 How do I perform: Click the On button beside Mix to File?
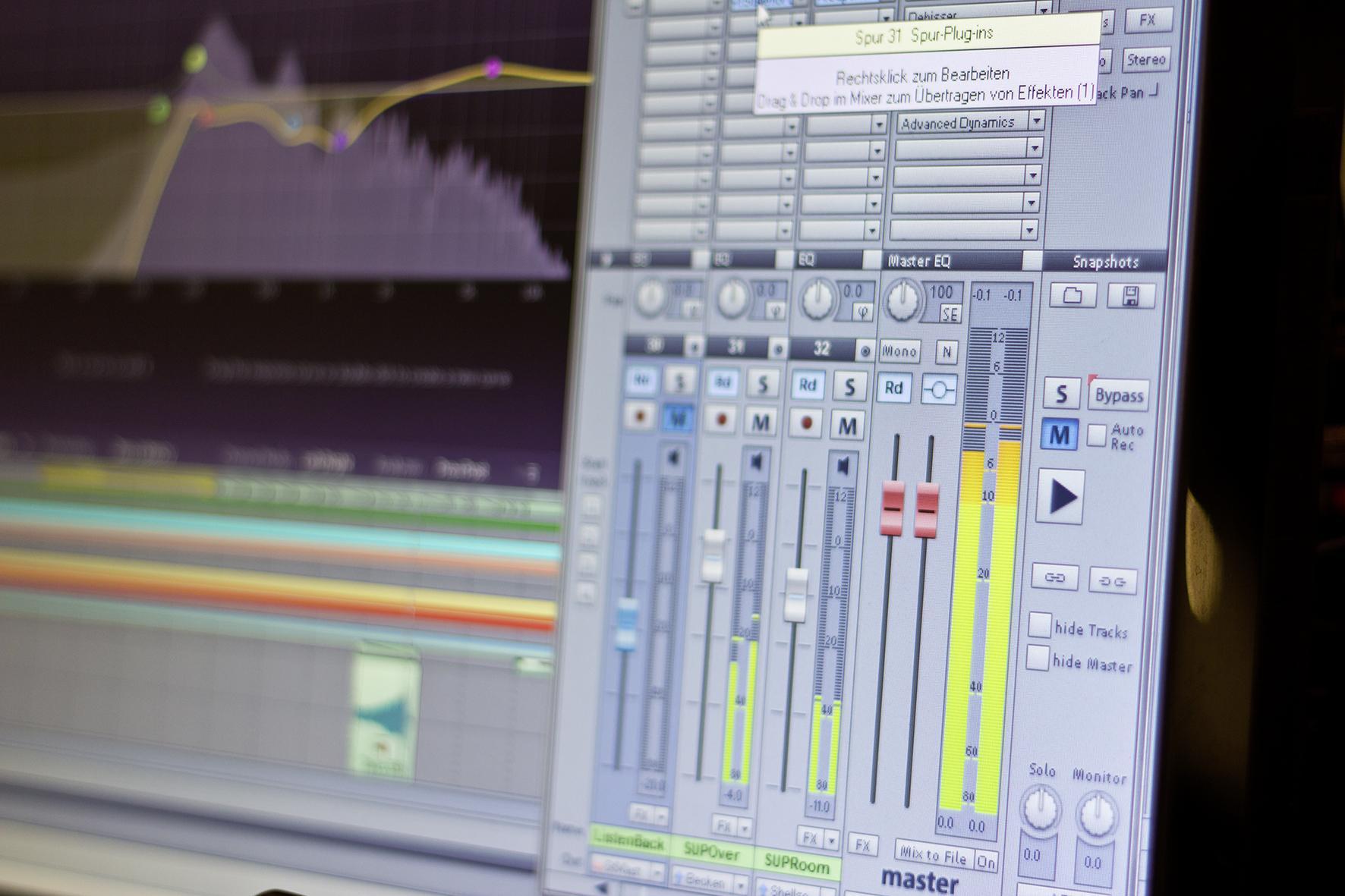point(985,861)
